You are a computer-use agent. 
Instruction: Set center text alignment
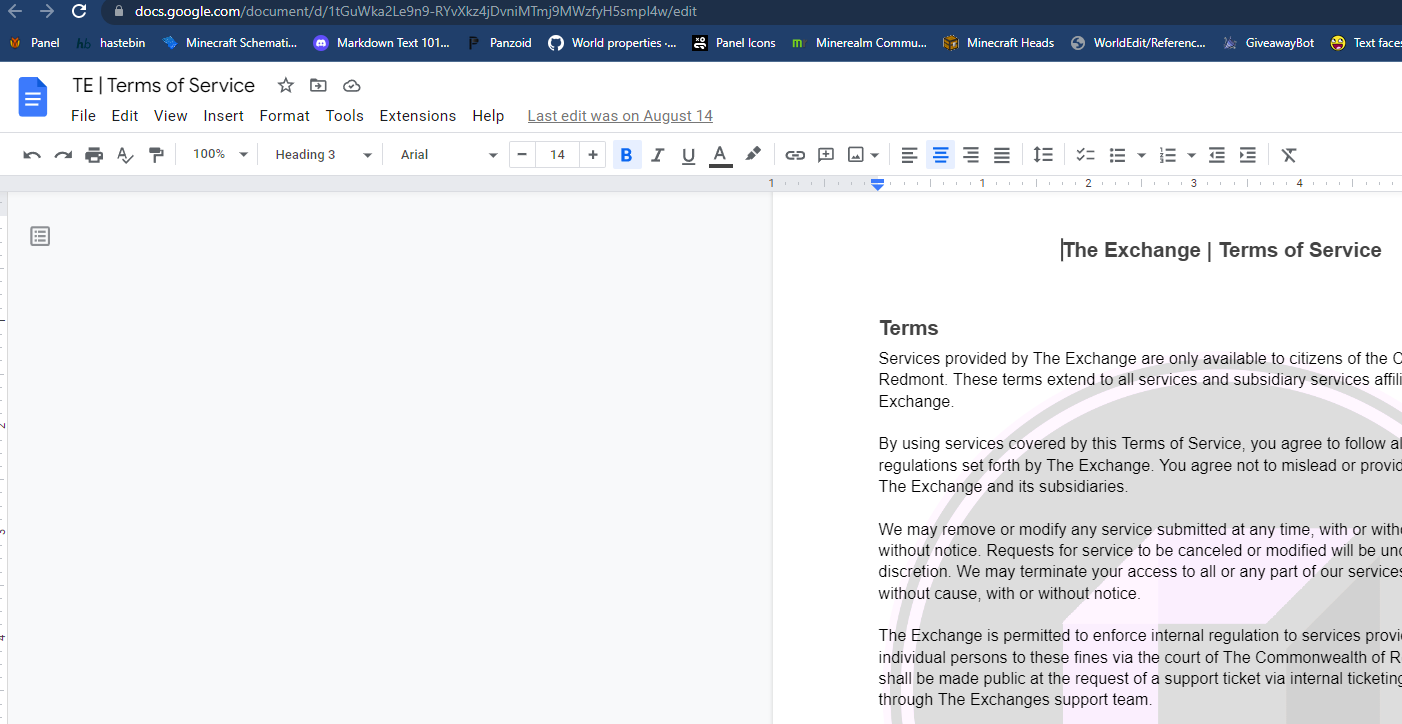940,155
